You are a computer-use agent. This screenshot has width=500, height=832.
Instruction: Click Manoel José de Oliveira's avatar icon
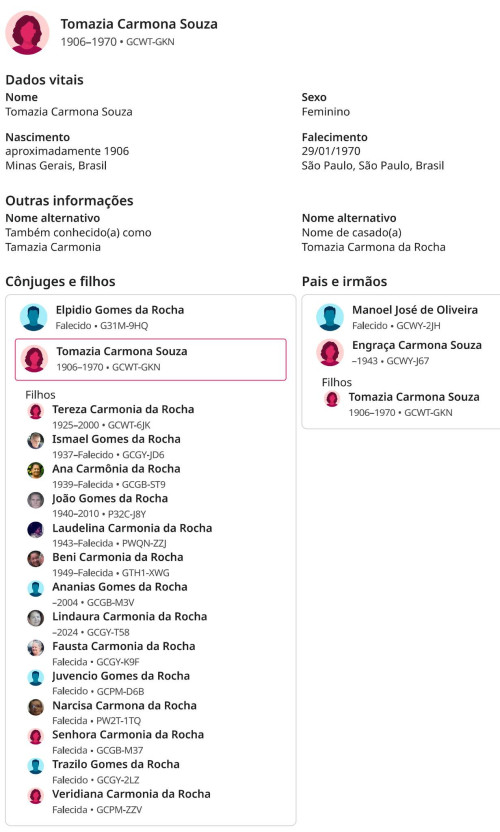(x=330, y=317)
